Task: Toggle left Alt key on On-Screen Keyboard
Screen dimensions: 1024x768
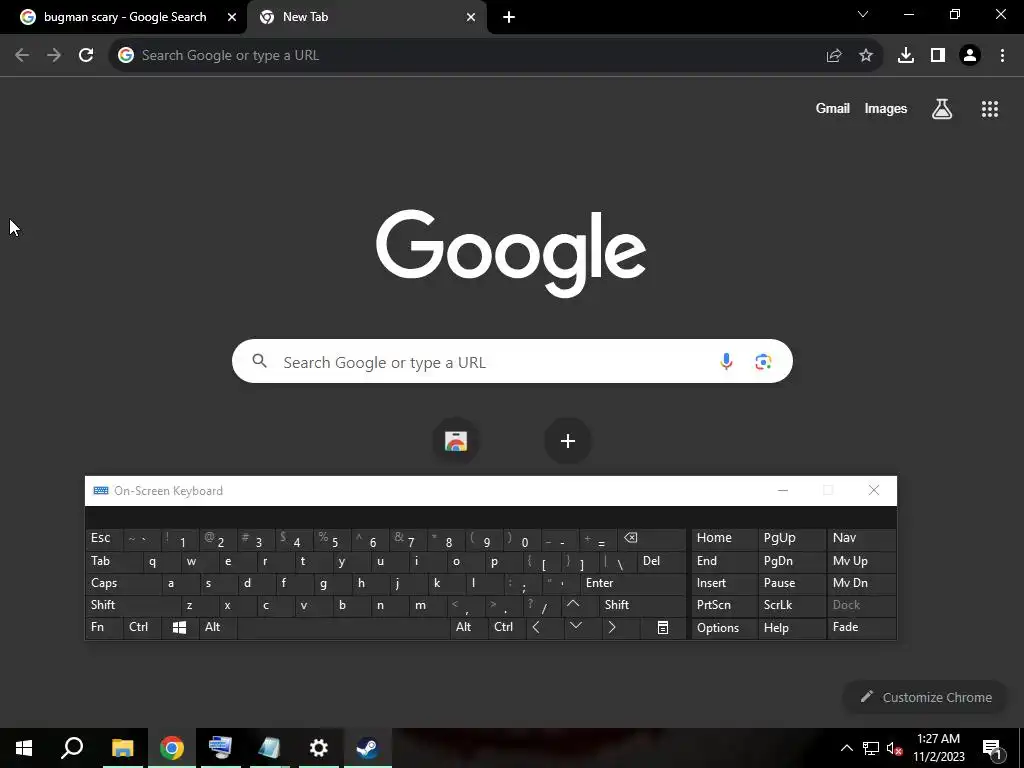Action: coord(217,627)
